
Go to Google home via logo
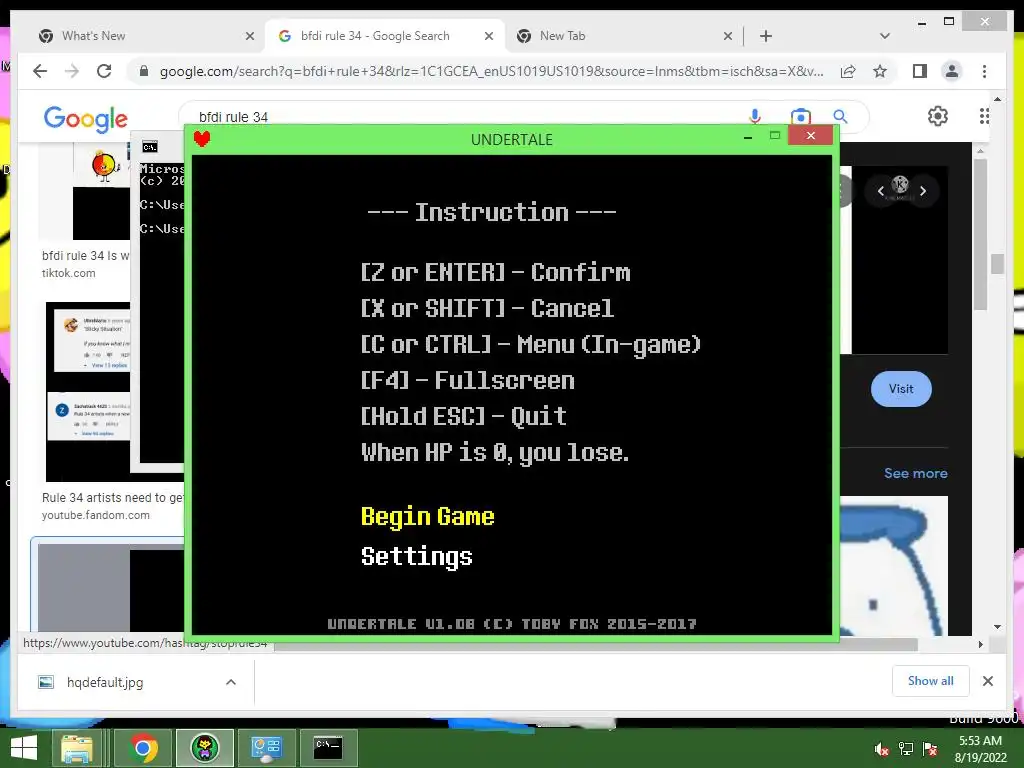(86, 118)
